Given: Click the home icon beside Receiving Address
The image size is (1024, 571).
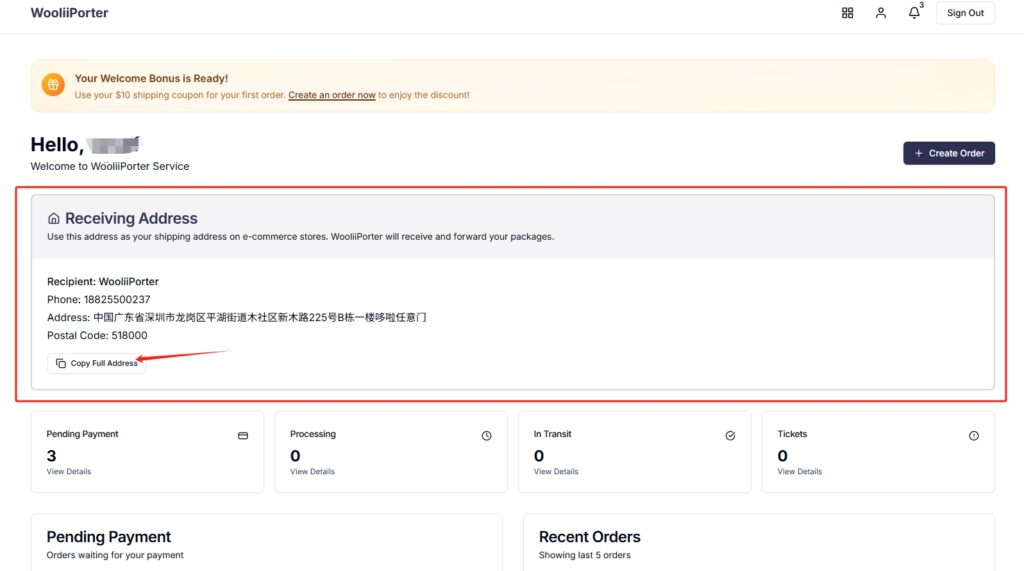Looking at the screenshot, I should [x=54, y=218].
